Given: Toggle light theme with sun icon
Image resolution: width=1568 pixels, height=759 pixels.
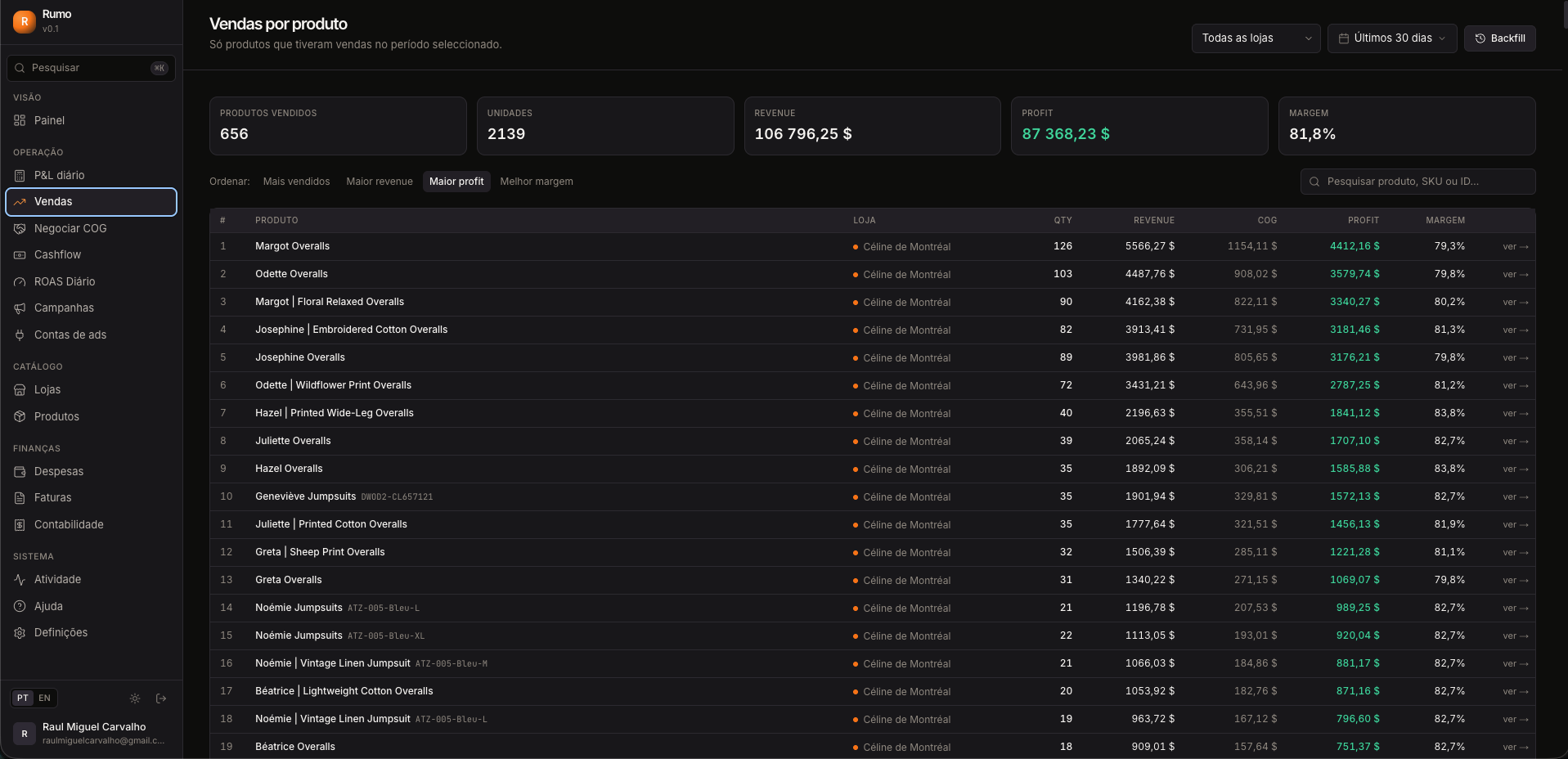Looking at the screenshot, I should [x=135, y=698].
